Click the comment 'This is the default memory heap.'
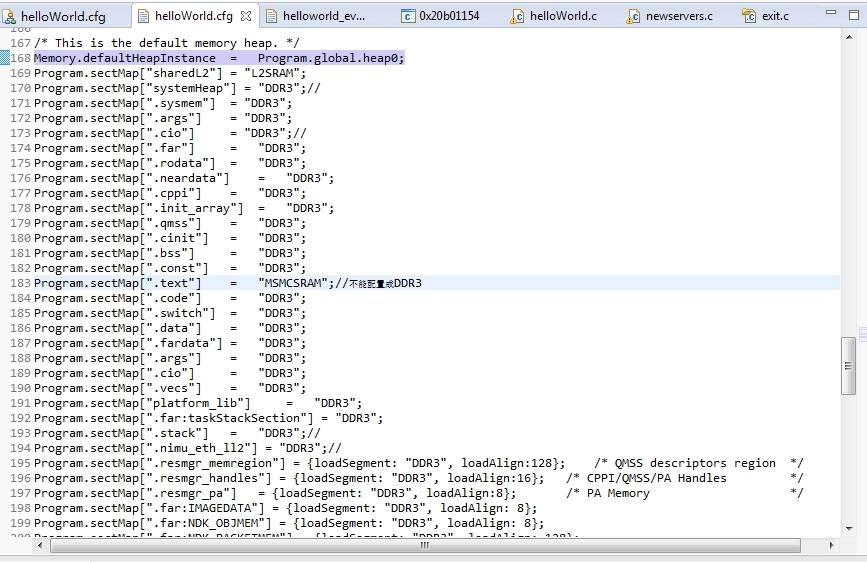 [167, 43]
